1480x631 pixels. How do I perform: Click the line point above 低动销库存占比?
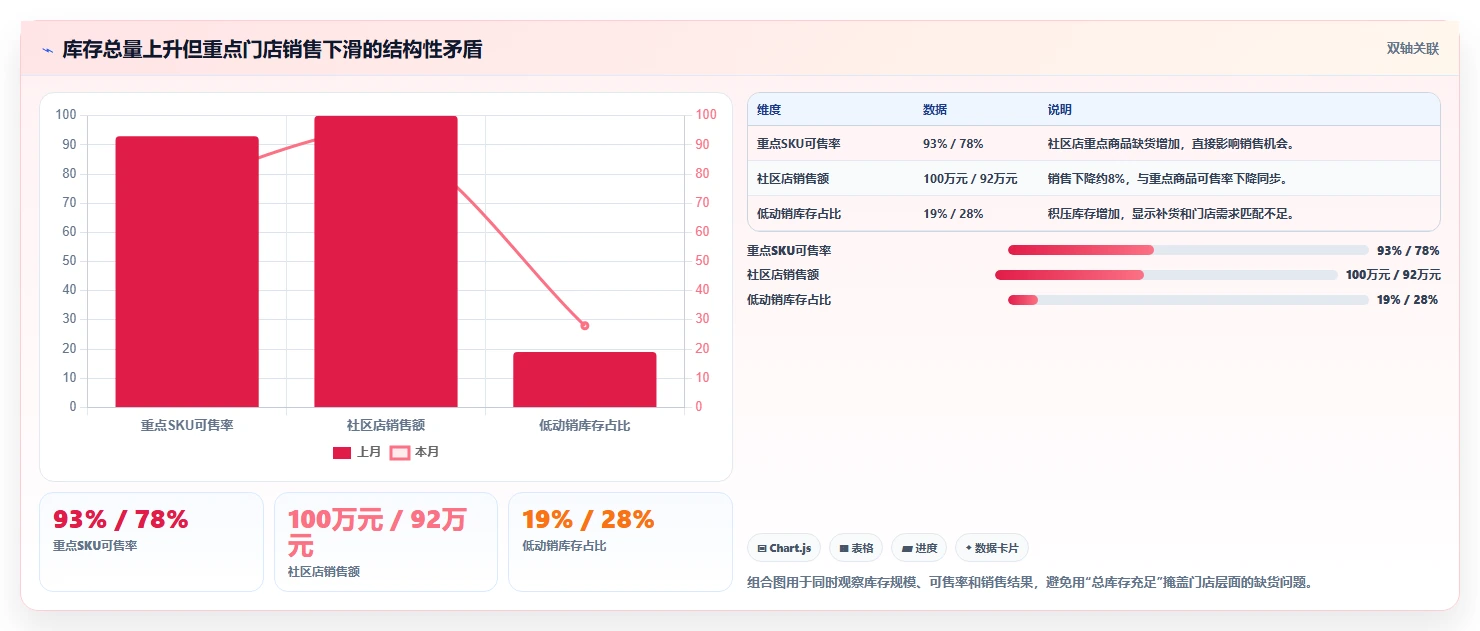585,326
